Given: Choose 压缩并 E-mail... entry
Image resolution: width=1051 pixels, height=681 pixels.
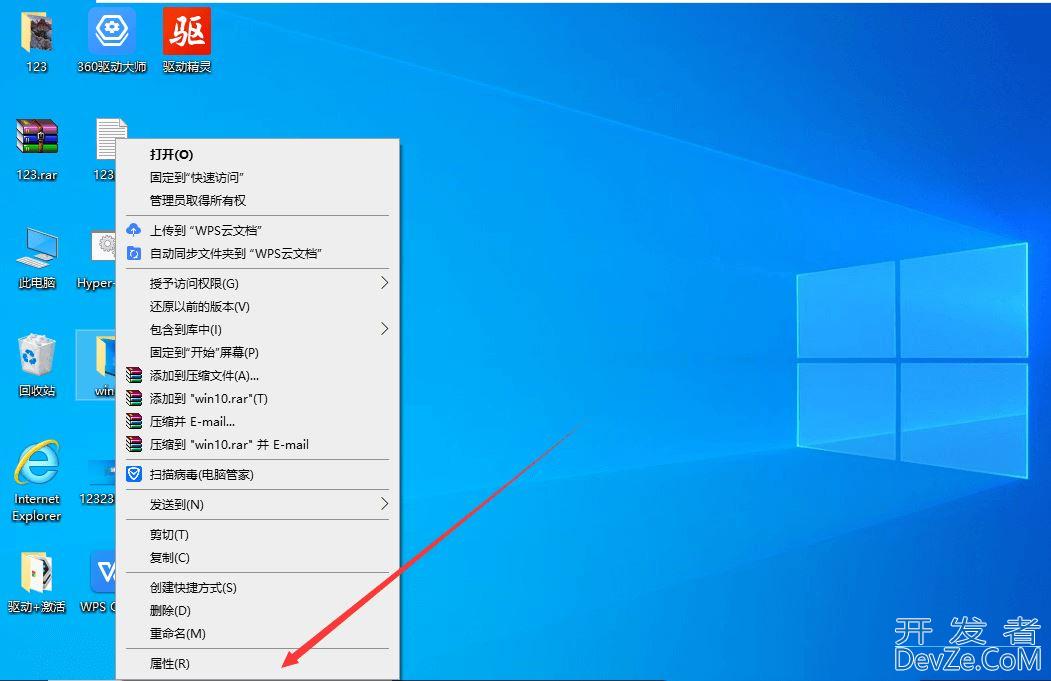Looking at the screenshot, I should (x=257, y=422).
